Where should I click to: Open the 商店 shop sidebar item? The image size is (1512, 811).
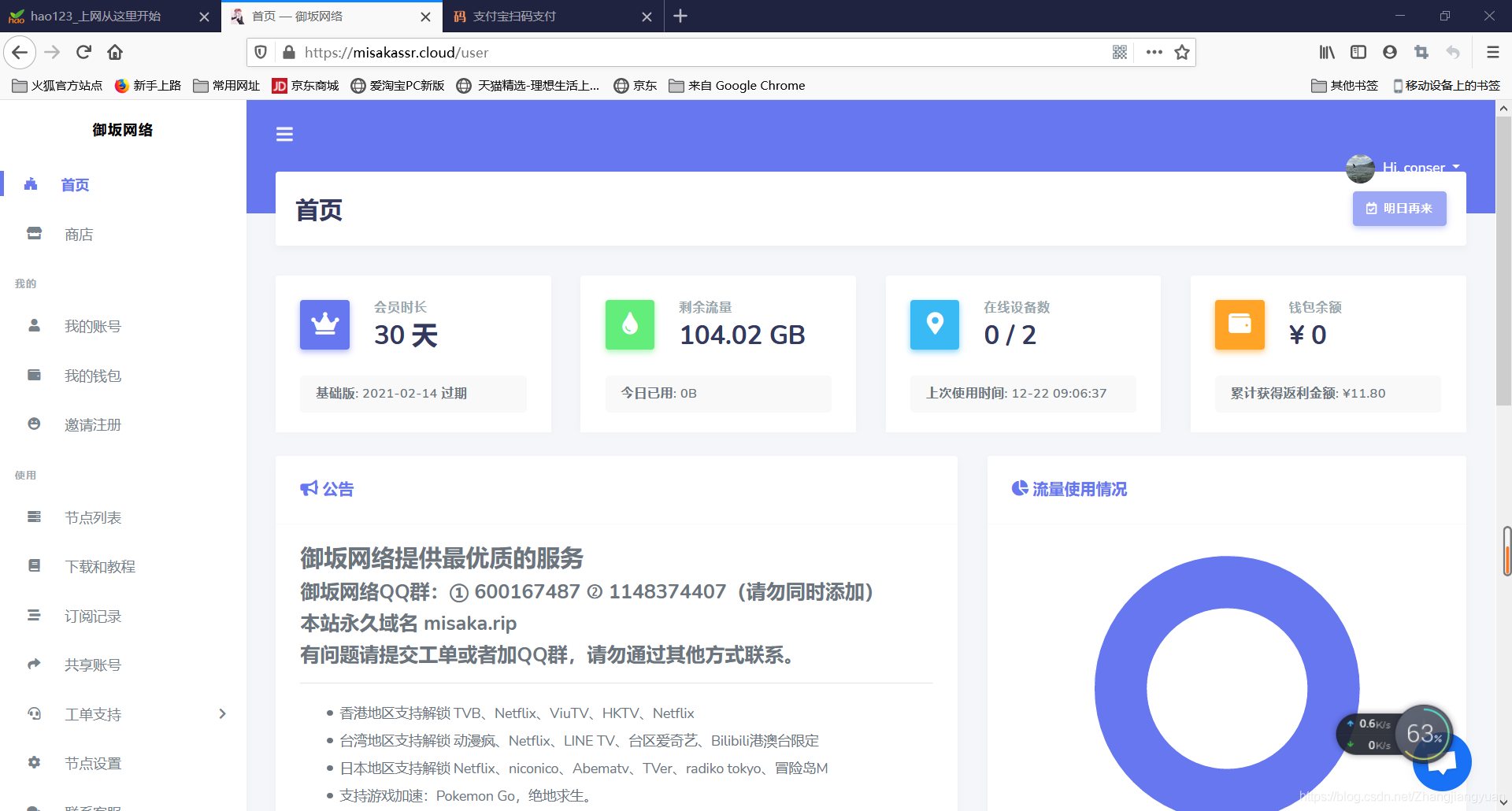pos(79,235)
